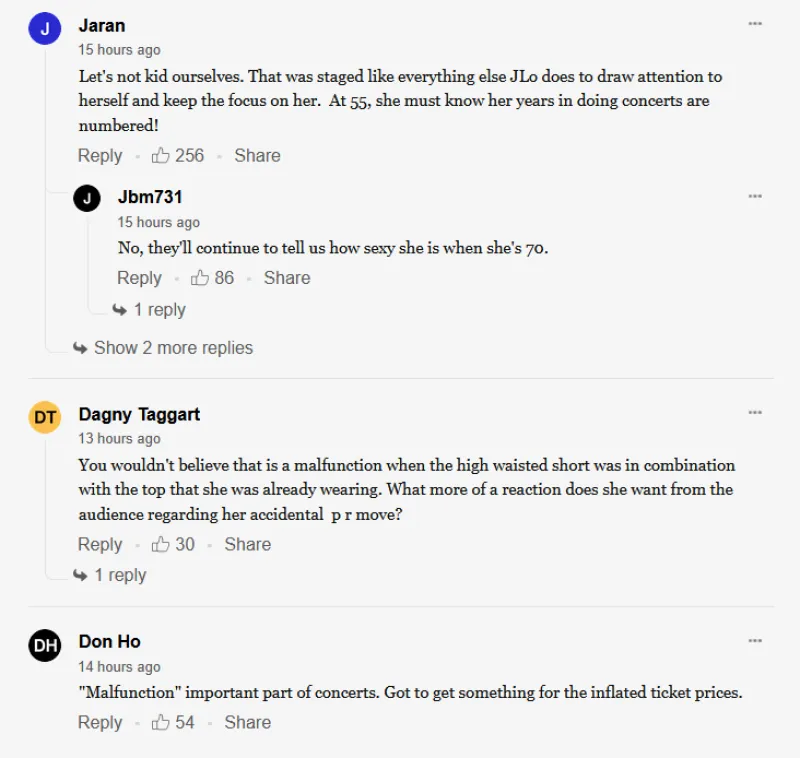Click Jaran's blue avatar circle
Viewport: 800px width, 758px height.
(x=45, y=29)
